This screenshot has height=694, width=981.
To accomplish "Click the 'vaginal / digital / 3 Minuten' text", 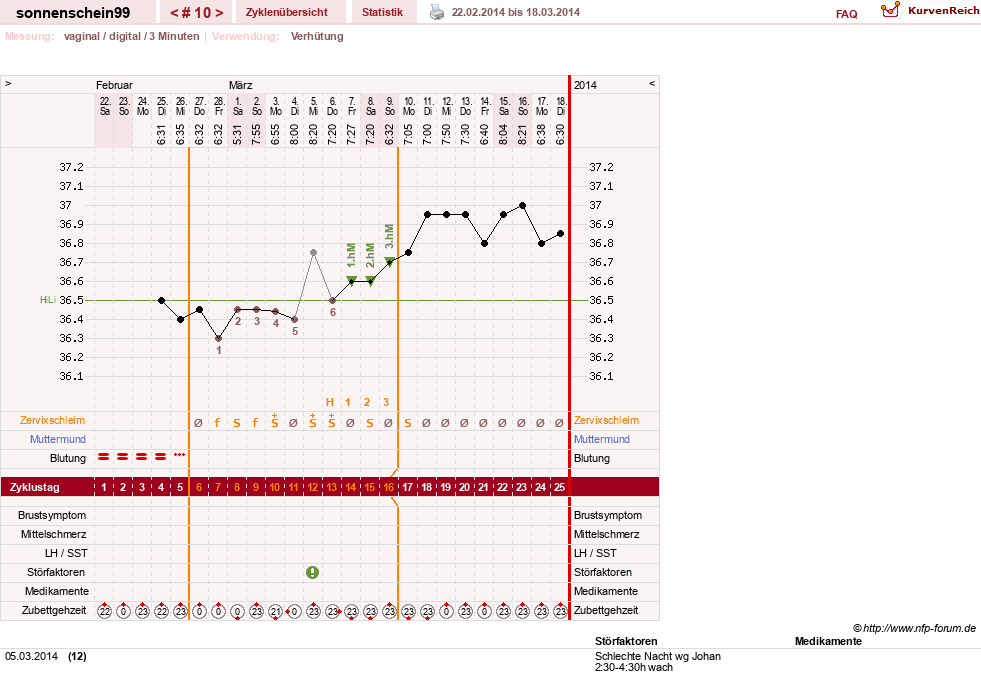I will click(x=131, y=36).
